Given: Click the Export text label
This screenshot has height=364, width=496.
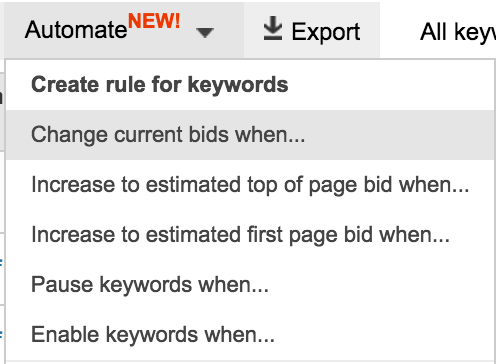Looking at the screenshot, I should (326, 32).
